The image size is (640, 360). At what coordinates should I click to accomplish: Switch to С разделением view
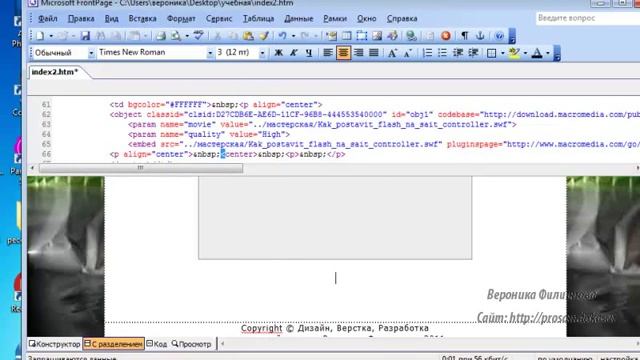[113, 344]
